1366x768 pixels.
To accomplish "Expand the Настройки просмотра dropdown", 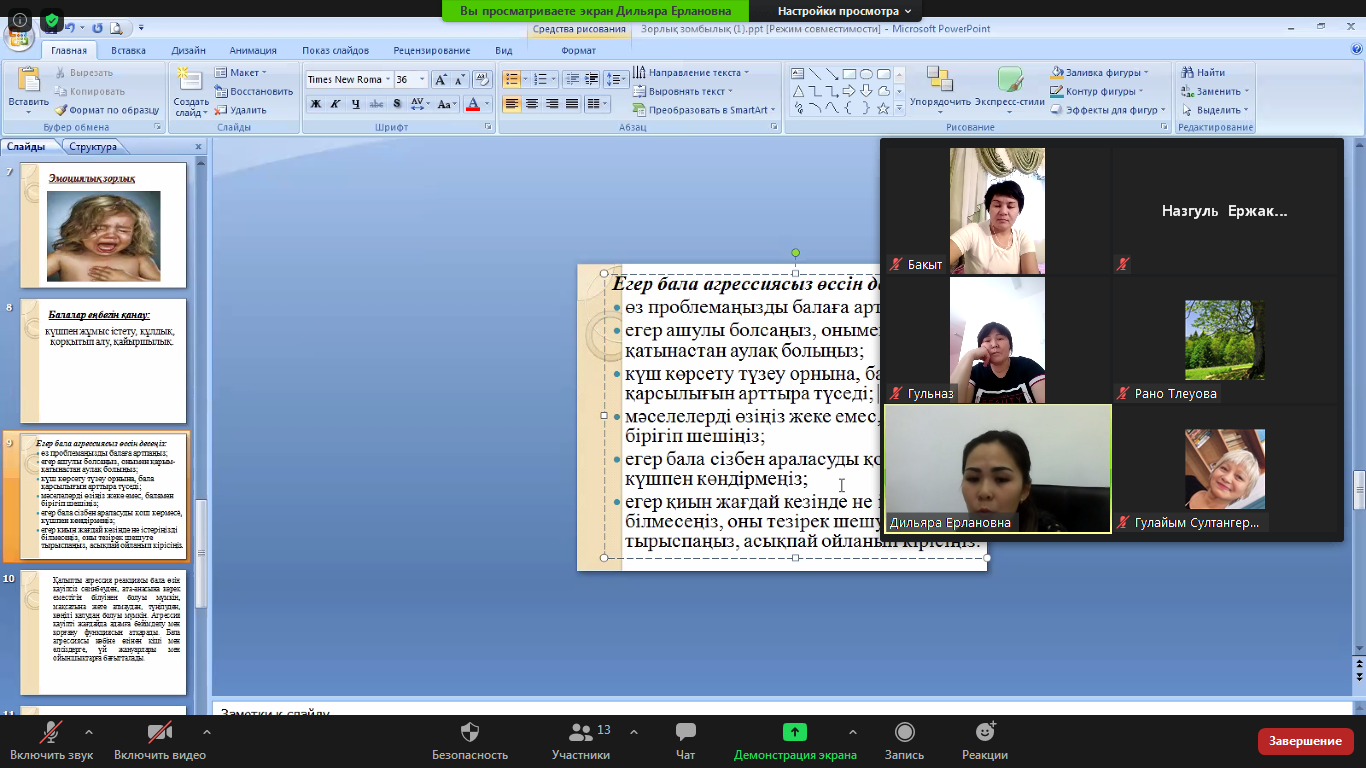I will [845, 11].
